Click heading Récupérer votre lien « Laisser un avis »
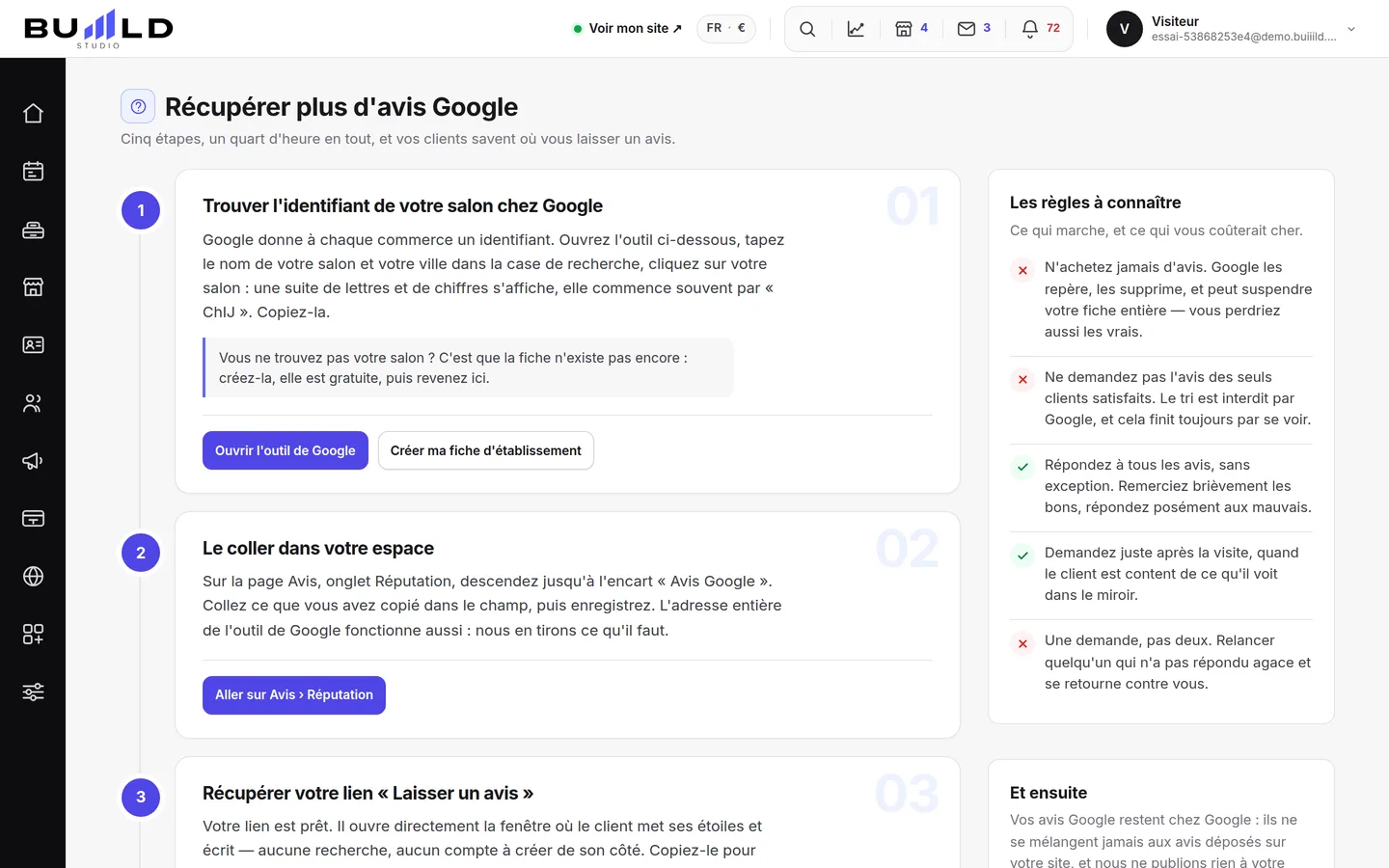Image resolution: width=1389 pixels, height=868 pixels. tap(368, 793)
